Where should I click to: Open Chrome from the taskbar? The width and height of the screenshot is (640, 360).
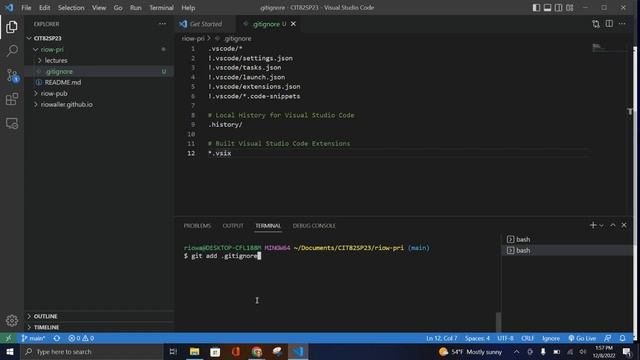(257, 352)
